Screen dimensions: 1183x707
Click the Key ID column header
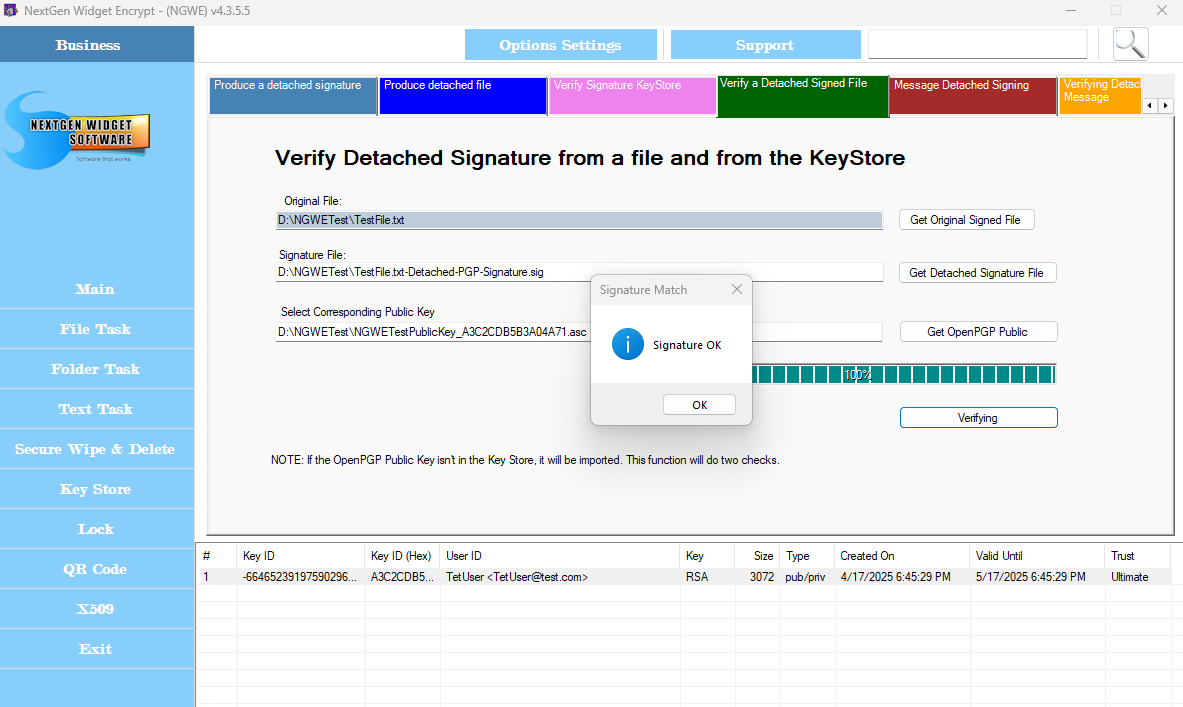pos(301,556)
